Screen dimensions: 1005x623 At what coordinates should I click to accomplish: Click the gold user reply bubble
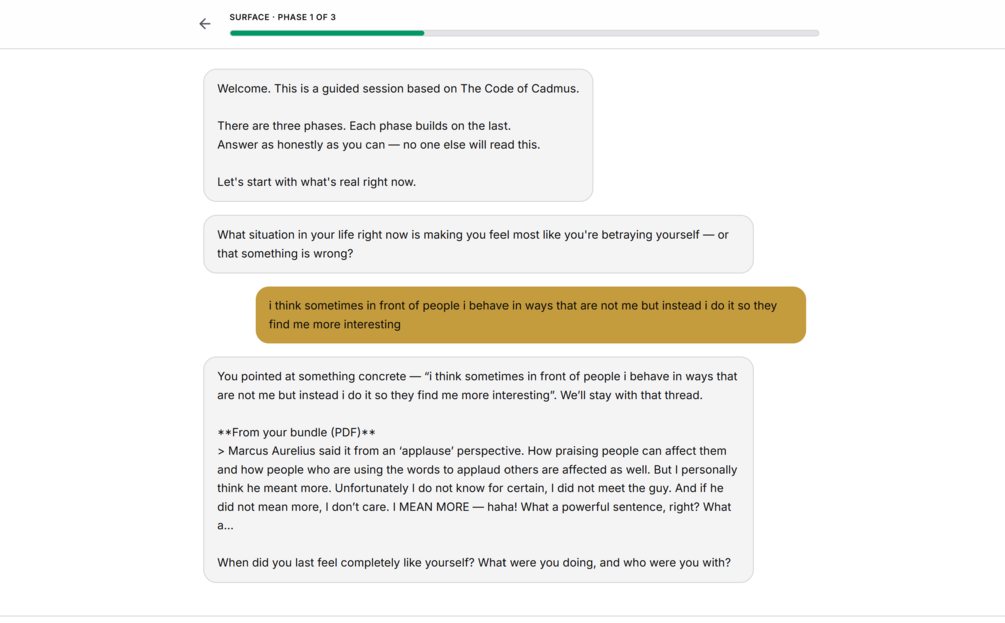click(x=530, y=315)
